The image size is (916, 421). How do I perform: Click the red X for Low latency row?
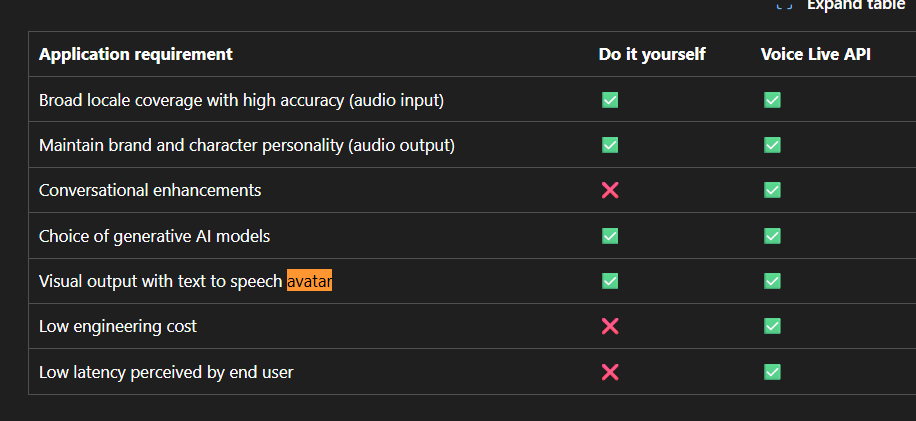610,372
